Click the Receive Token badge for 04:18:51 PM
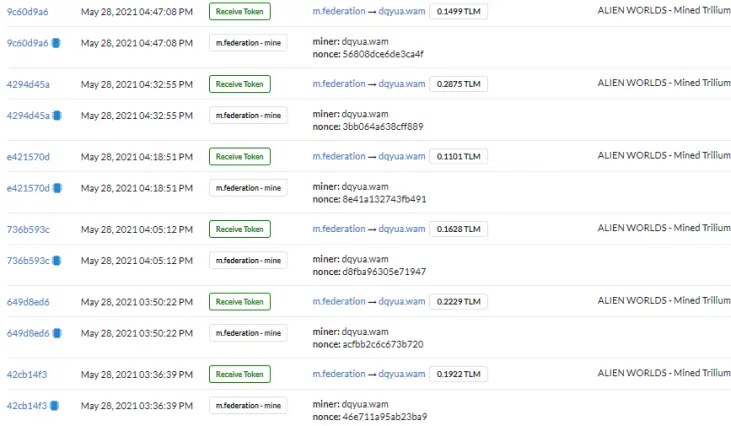The image size is (731, 426). [240, 157]
